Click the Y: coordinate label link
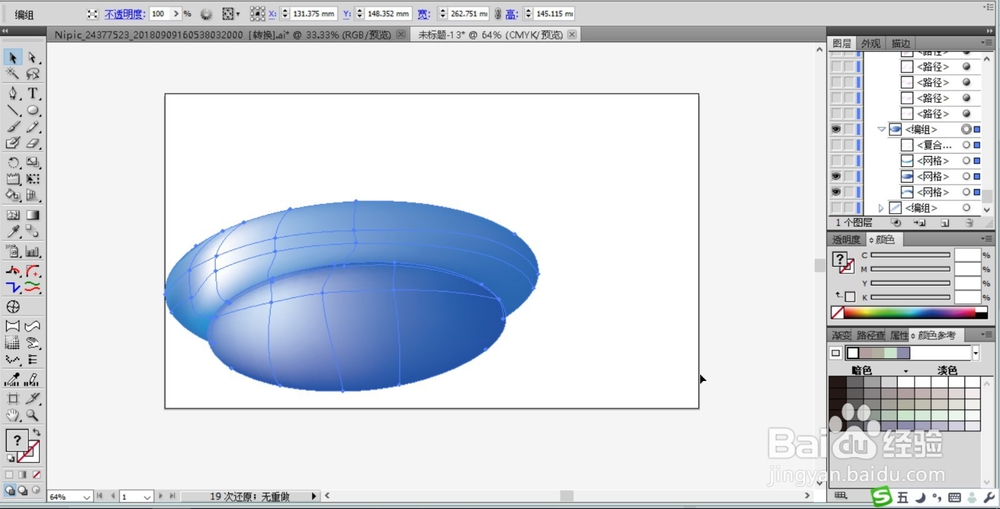 click(x=347, y=13)
